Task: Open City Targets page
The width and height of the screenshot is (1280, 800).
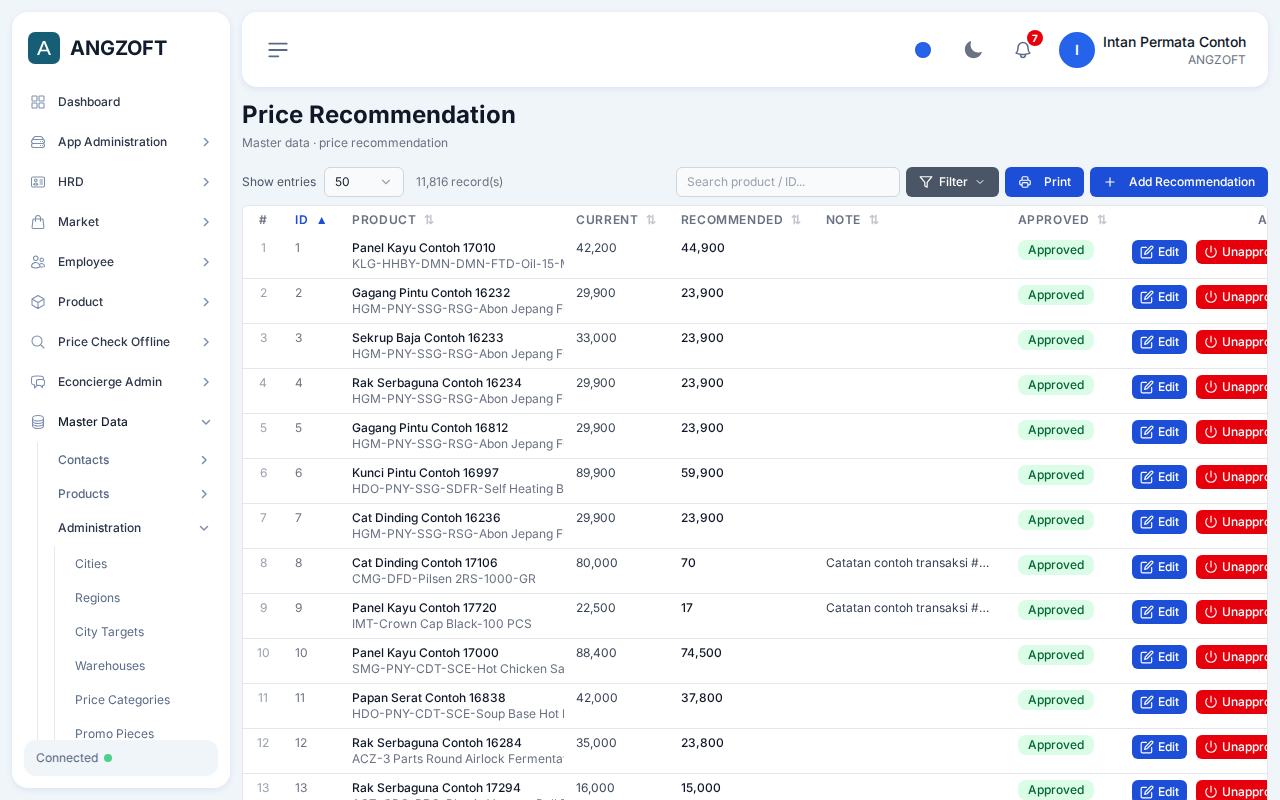Action: click(109, 632)
